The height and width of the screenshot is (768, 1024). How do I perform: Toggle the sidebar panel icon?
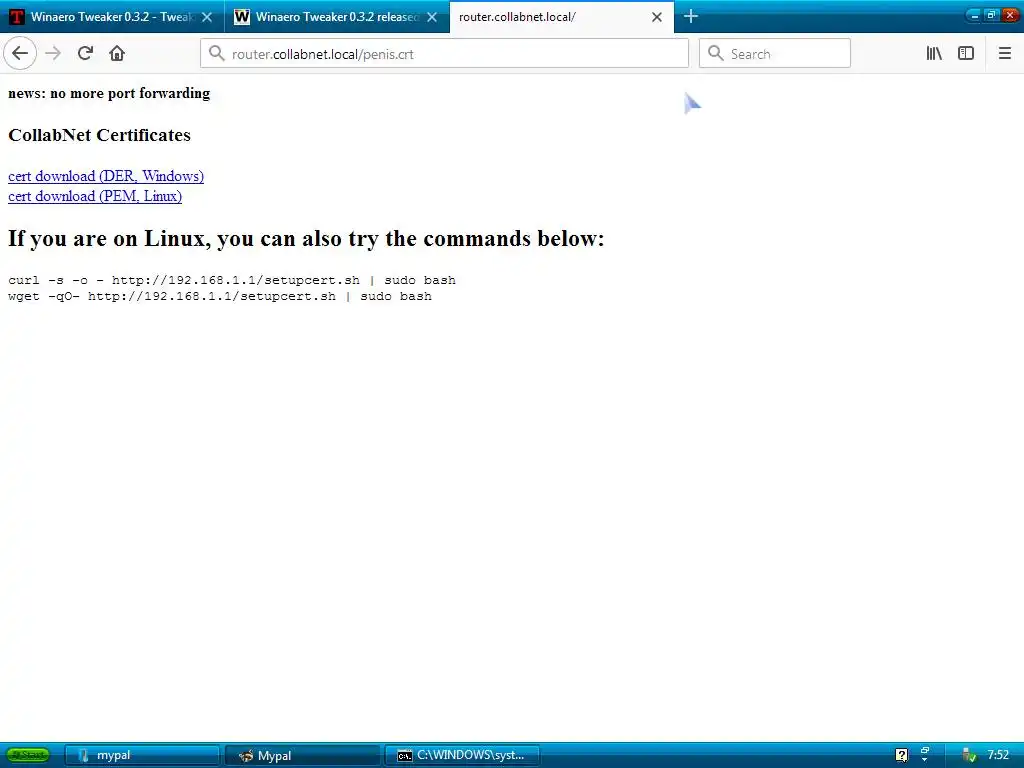966,54
